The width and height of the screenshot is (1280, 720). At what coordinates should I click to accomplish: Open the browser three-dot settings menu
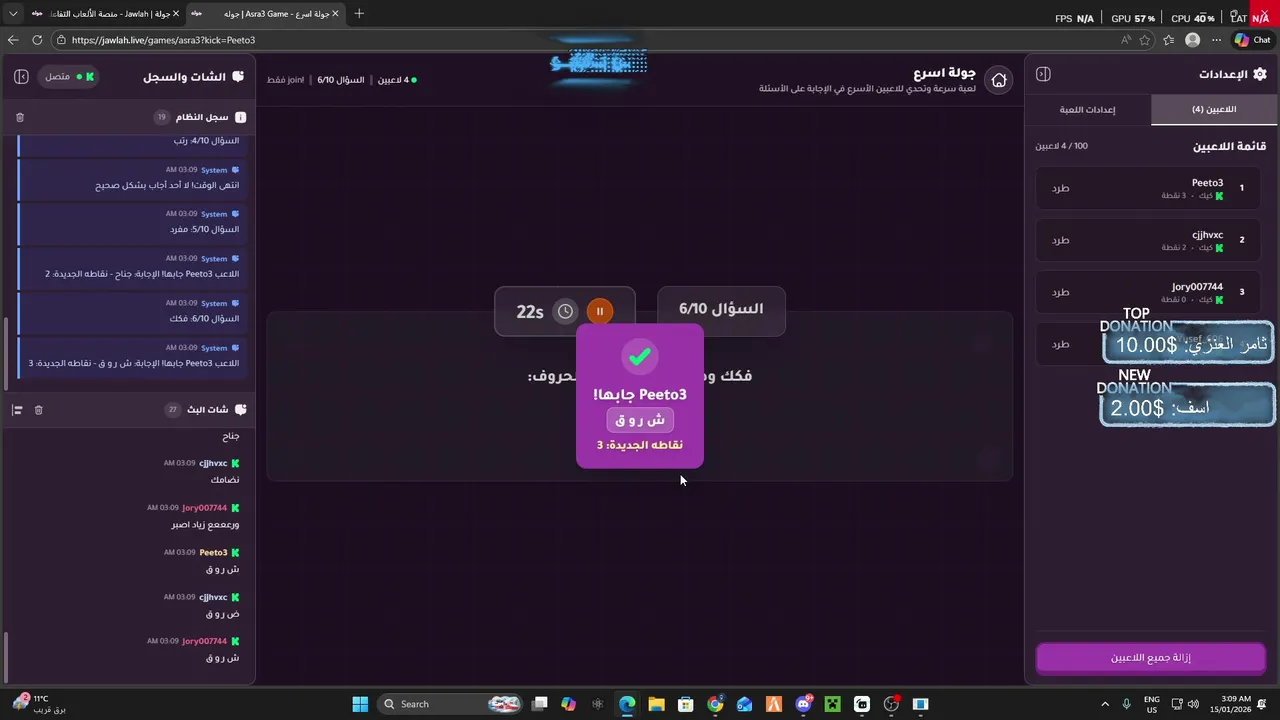coord(1216,40)
